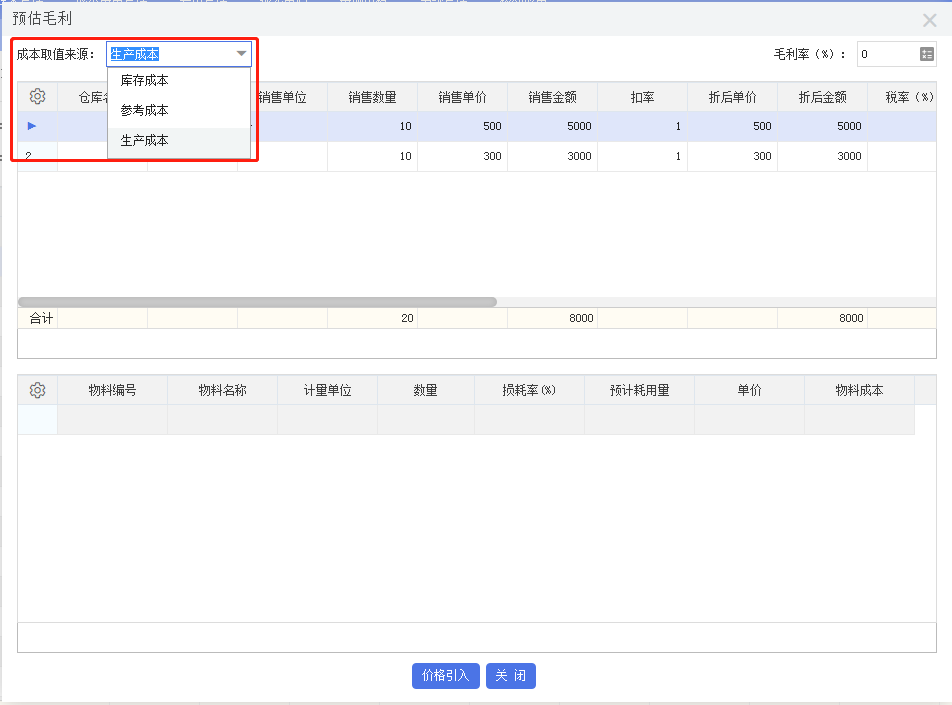Click the horizontal scrollbar under the sales grid

tap(255, 301)
